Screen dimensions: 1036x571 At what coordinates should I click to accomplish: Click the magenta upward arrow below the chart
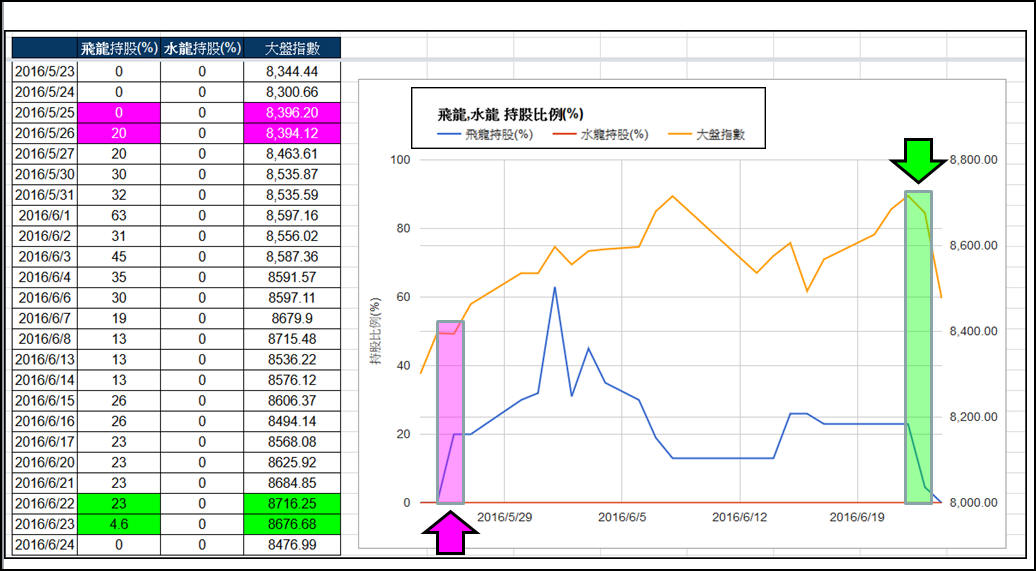(x=449, y=531)
